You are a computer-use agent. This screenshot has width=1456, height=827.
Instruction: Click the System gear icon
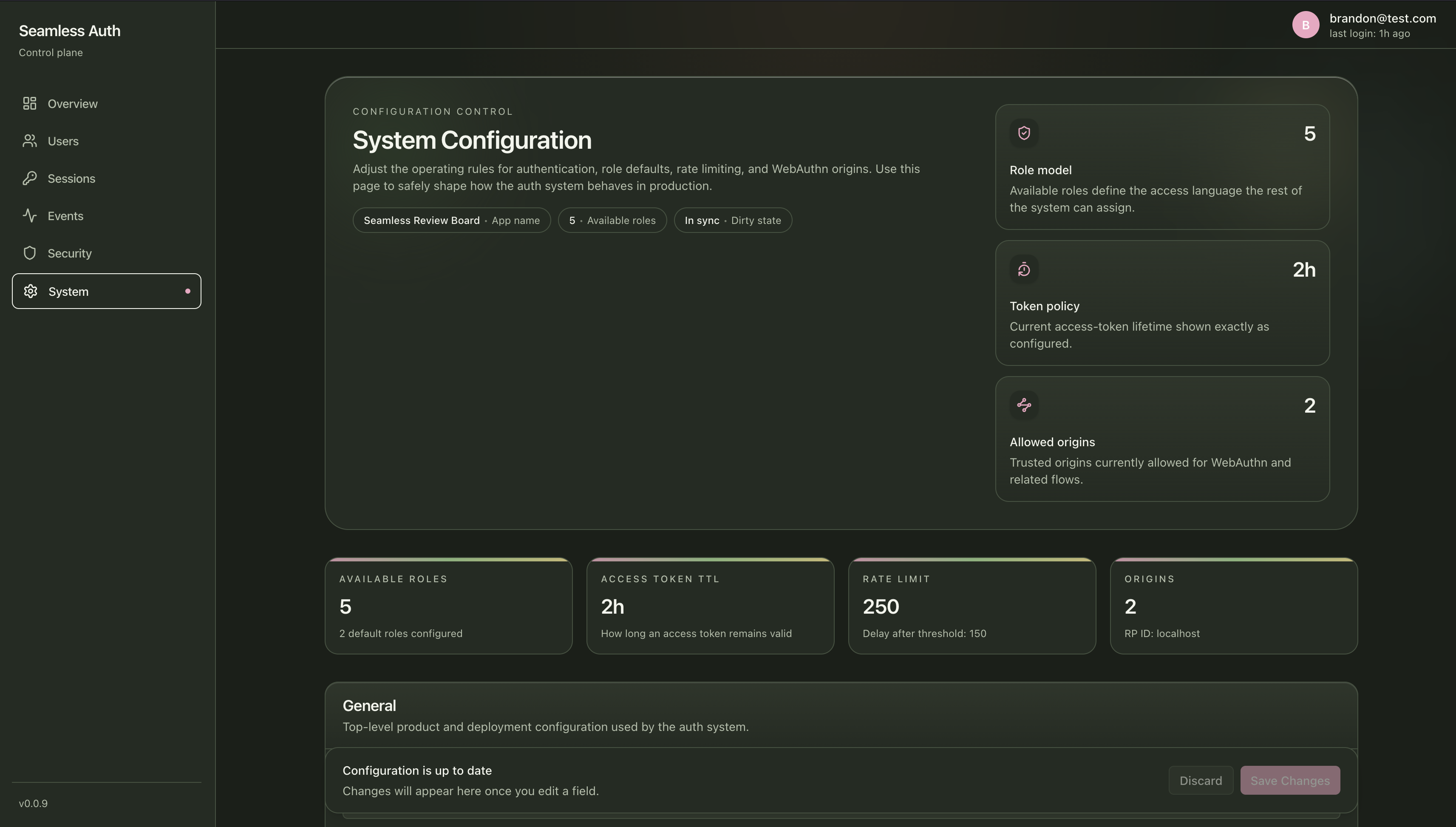(31, 292)
